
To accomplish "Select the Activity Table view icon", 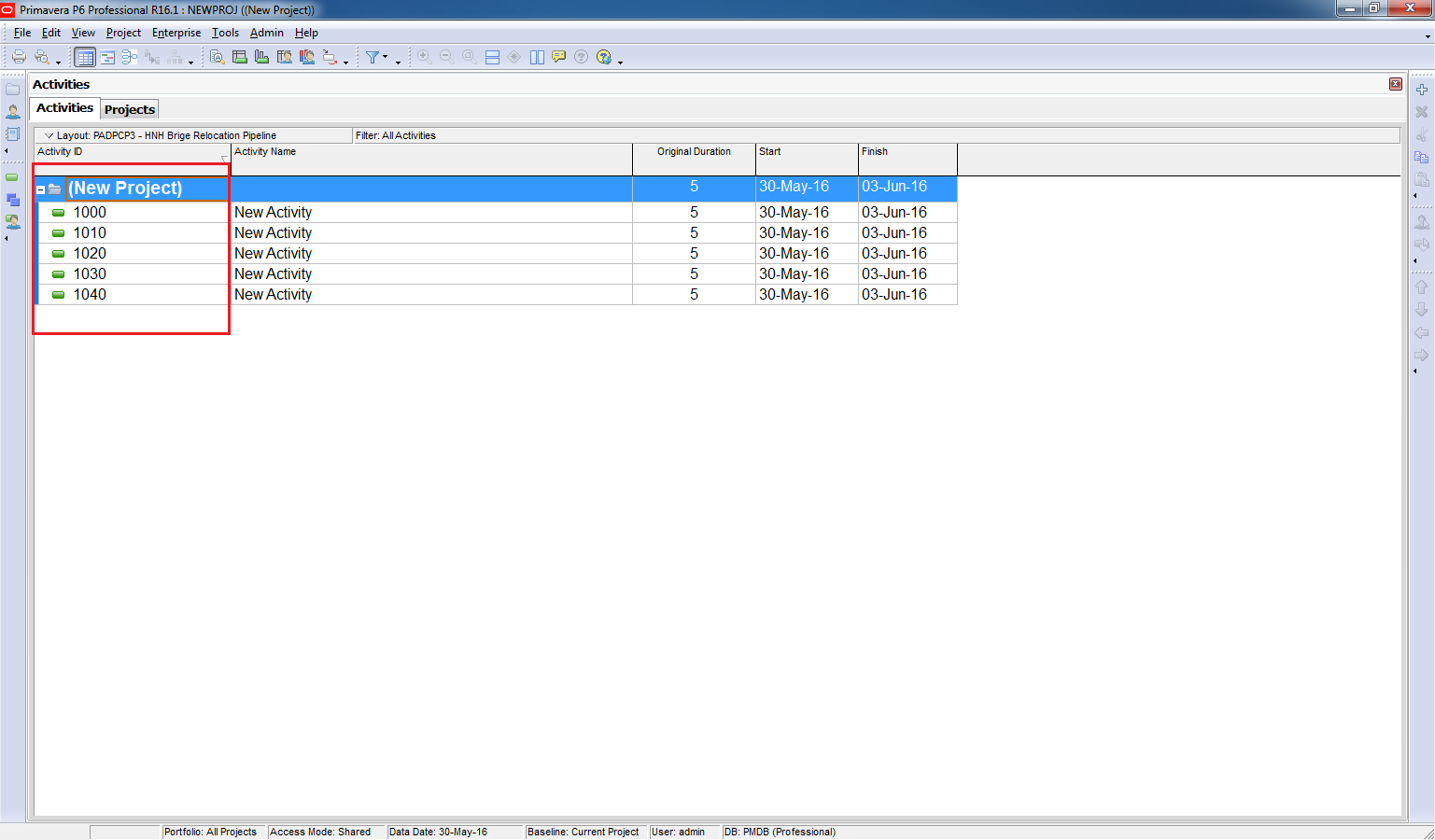I will [x=85, y=58].
